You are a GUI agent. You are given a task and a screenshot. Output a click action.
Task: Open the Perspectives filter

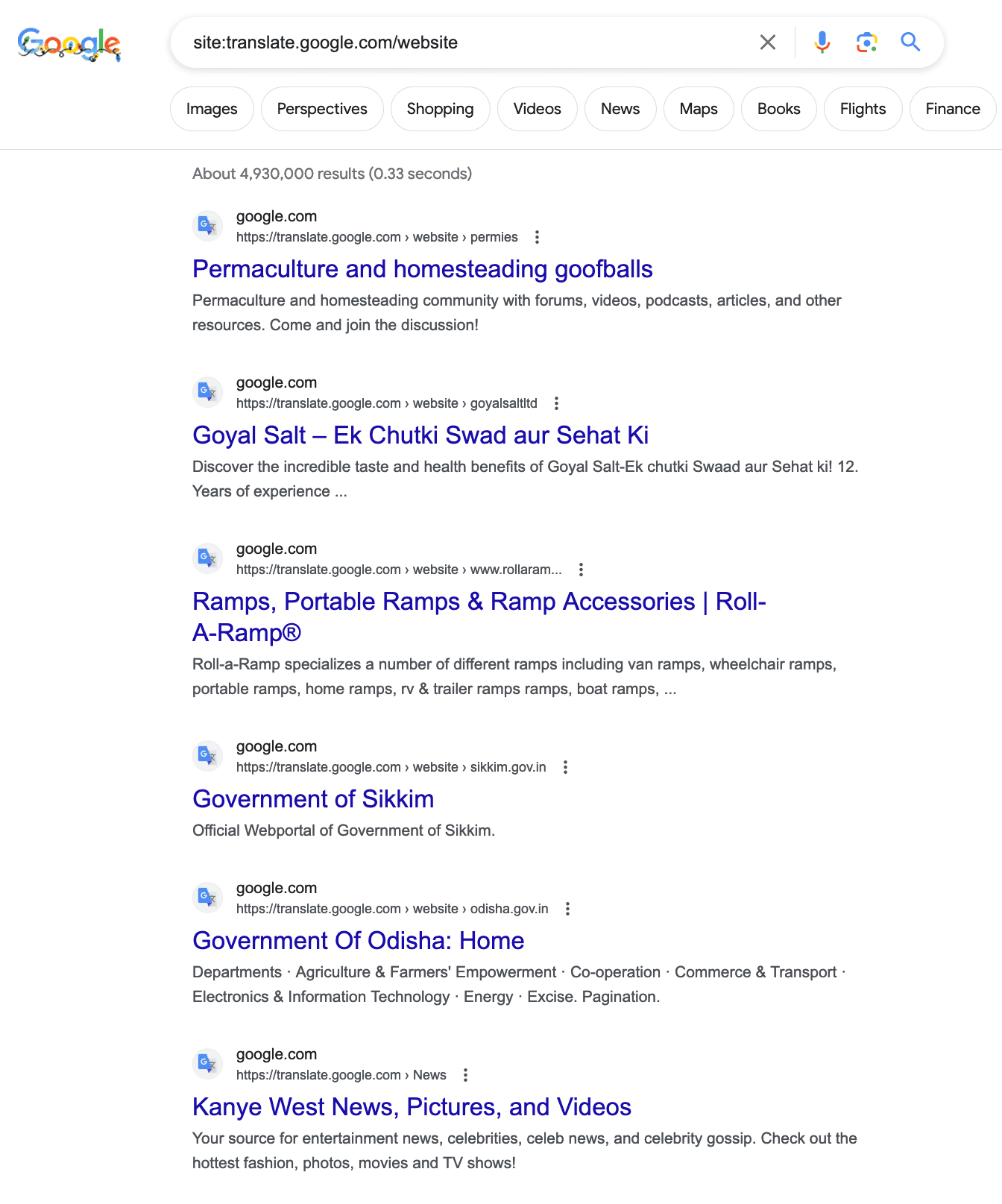(x=322, y=109)
